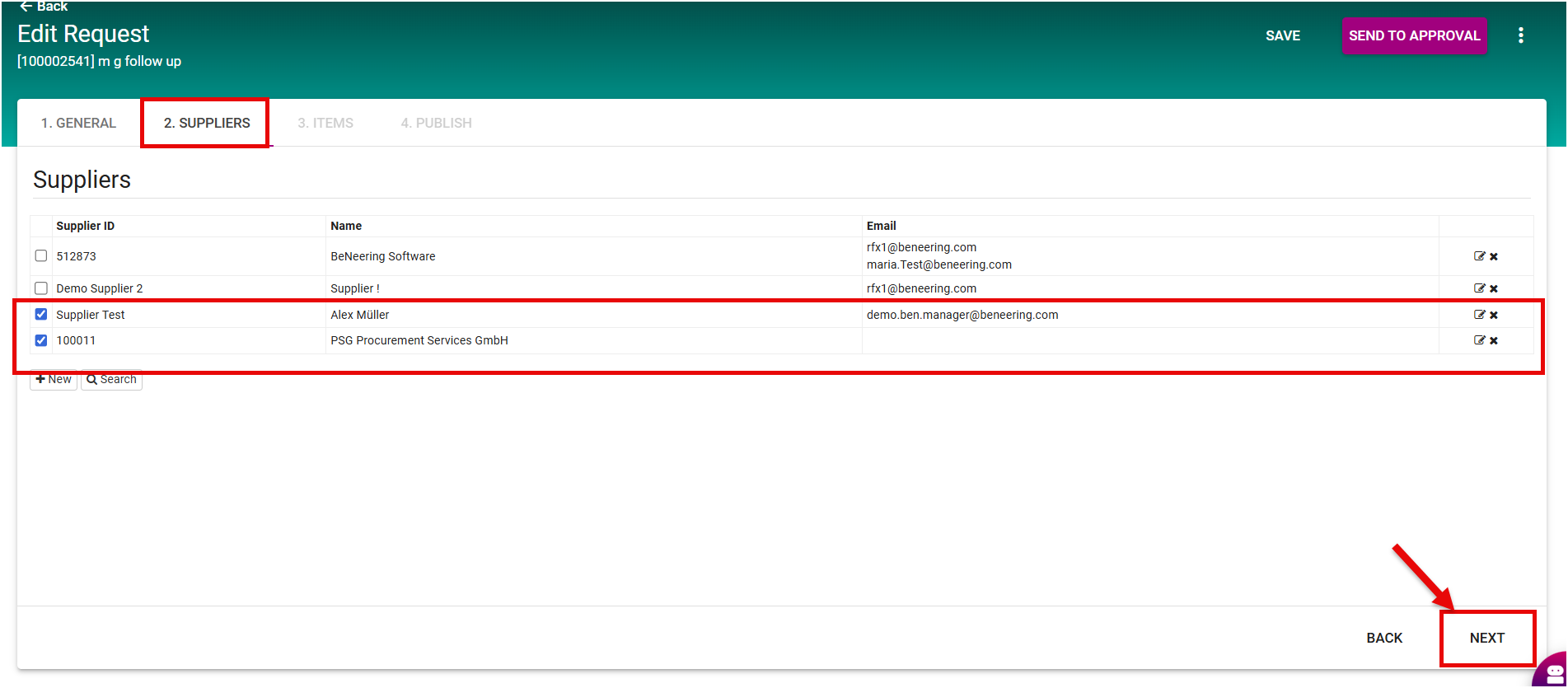1568x688 pixels.
Task: Edit the PSG Procurement Services row
Action: tap(1479, 340)
